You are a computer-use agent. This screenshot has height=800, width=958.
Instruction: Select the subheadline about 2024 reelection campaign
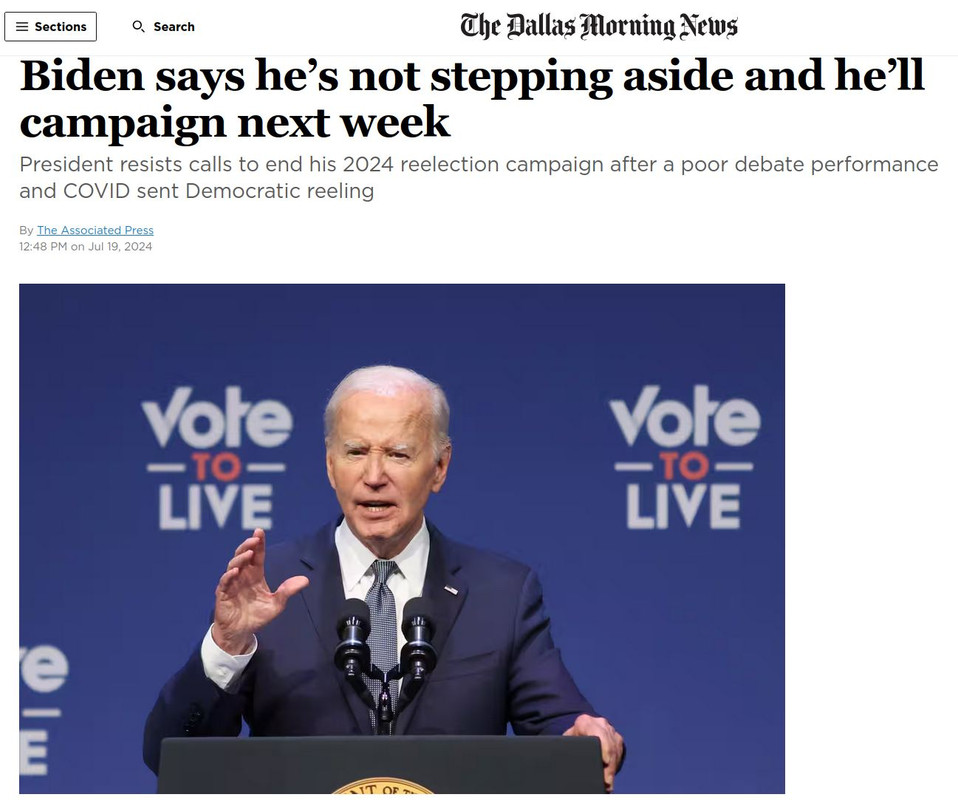coord(478,177)
